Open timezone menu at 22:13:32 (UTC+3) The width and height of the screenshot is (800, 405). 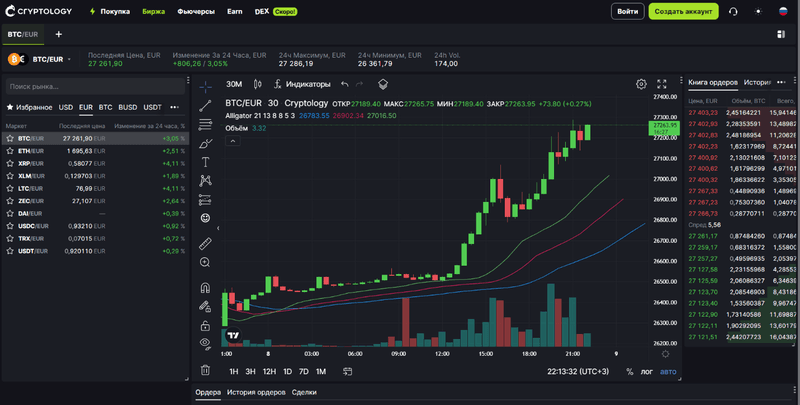(x=578, y=371)
